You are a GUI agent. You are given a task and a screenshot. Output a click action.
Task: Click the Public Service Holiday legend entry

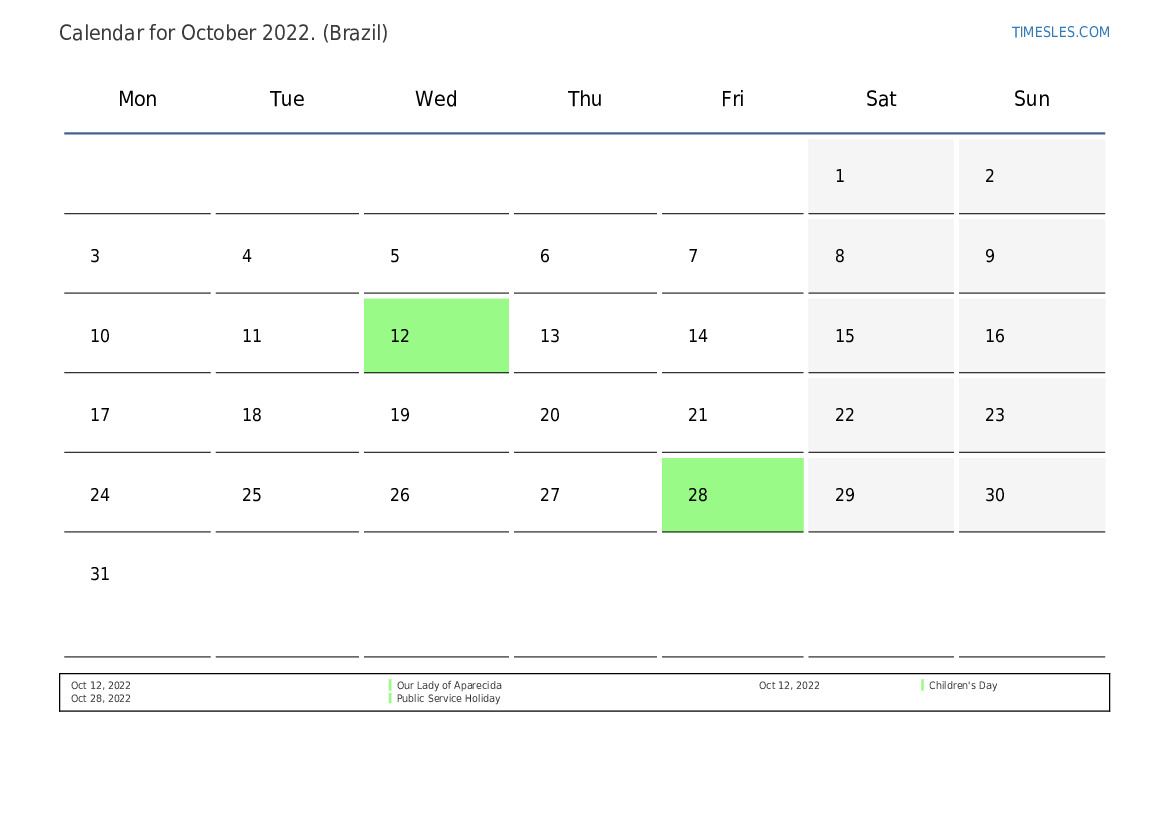click(448, 699)
